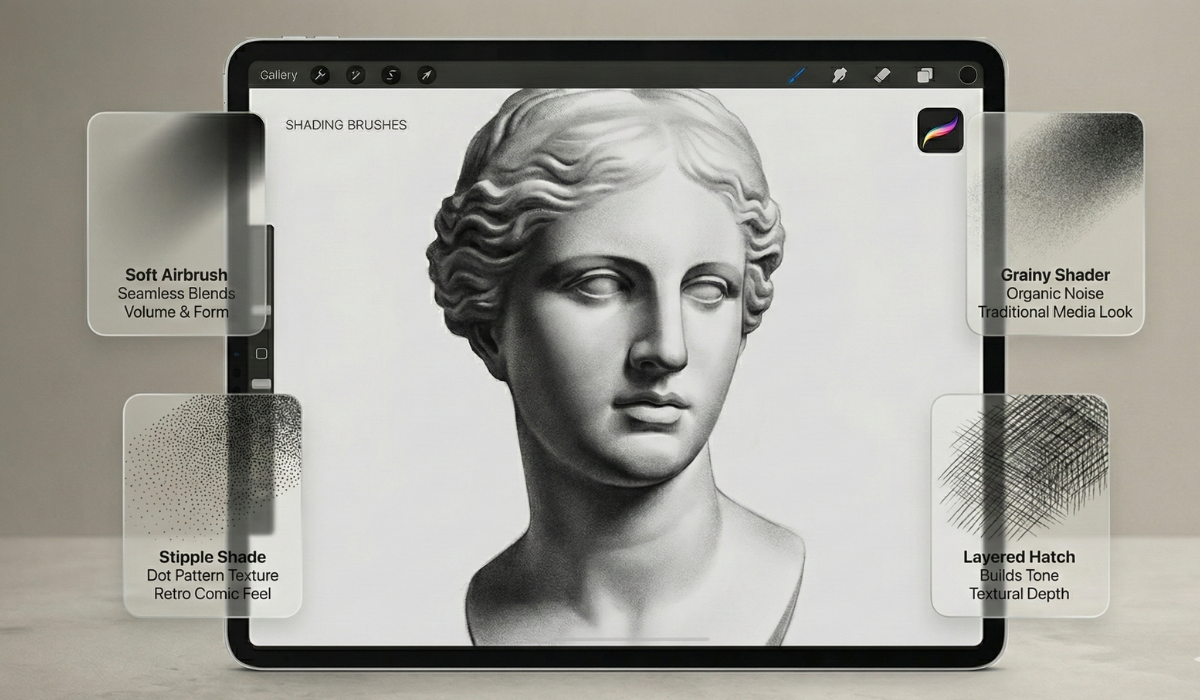The height and width of the screenshot is (700, 1200).
Task: Select the SHADING BRUSHES set label
Action: 345,125
